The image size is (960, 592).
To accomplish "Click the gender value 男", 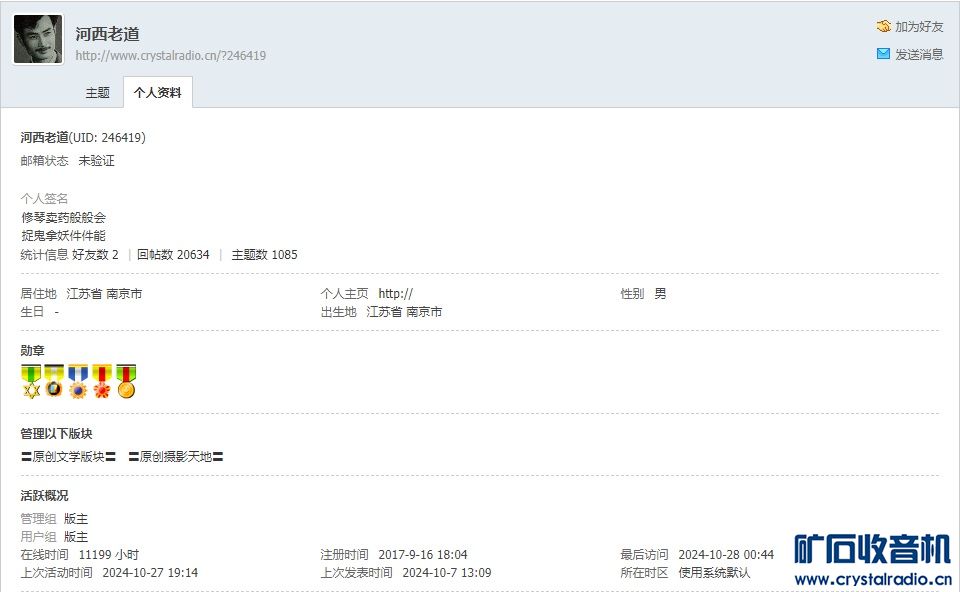I will (660, 294).
